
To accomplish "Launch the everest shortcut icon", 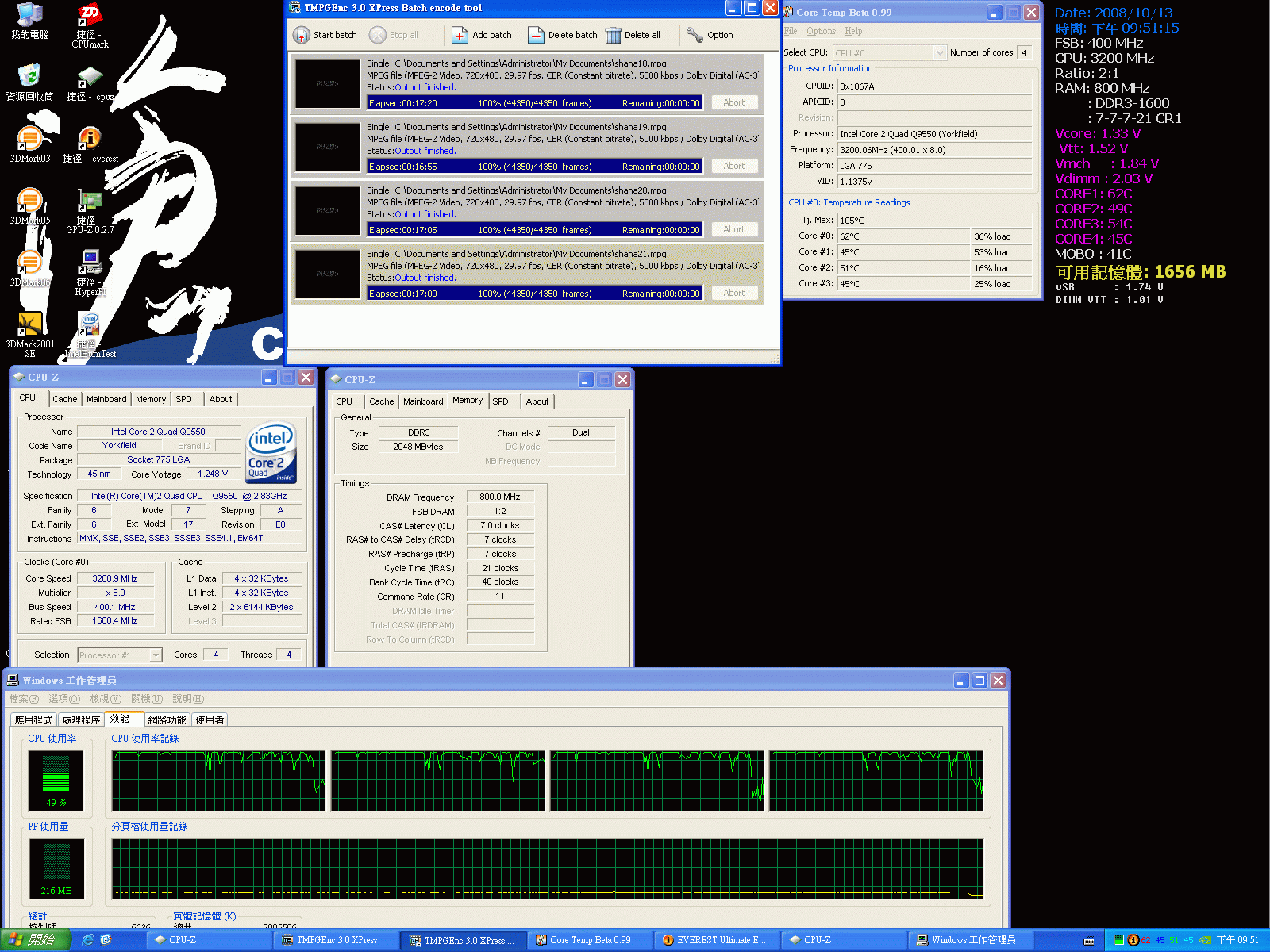I will [90, 144].
